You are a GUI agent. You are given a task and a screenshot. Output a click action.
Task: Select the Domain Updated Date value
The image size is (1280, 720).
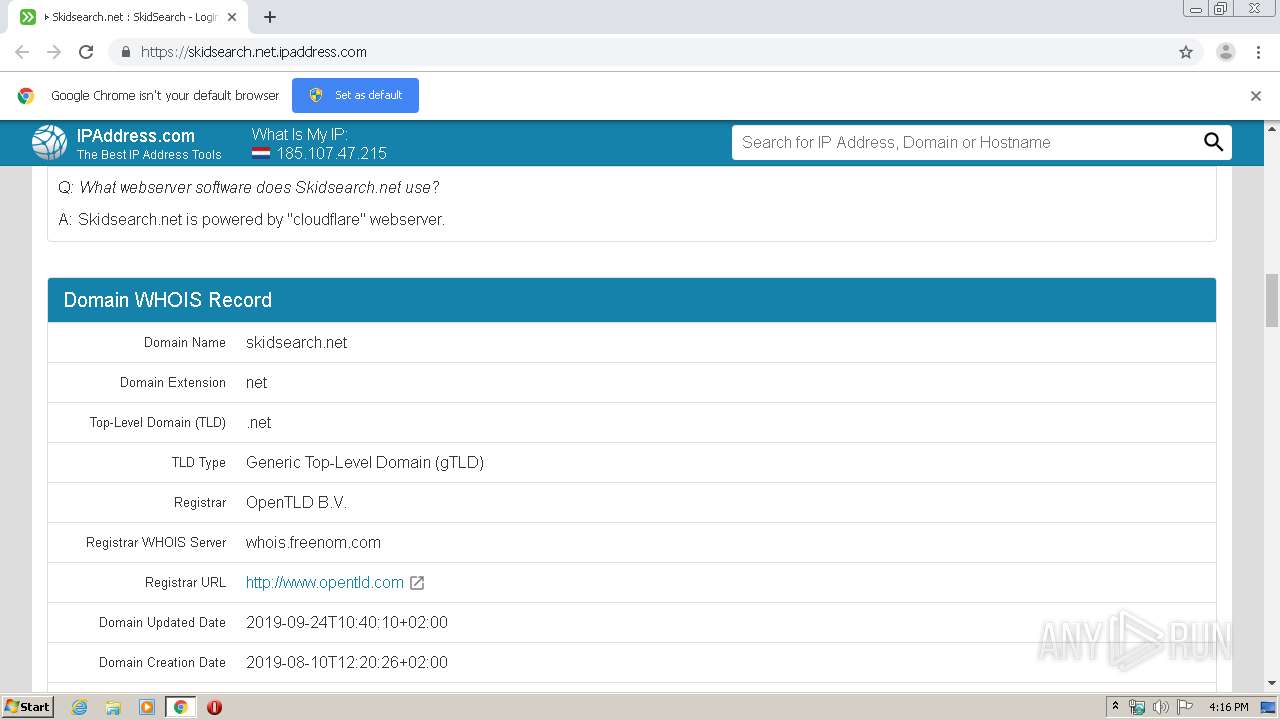[347, 622]
